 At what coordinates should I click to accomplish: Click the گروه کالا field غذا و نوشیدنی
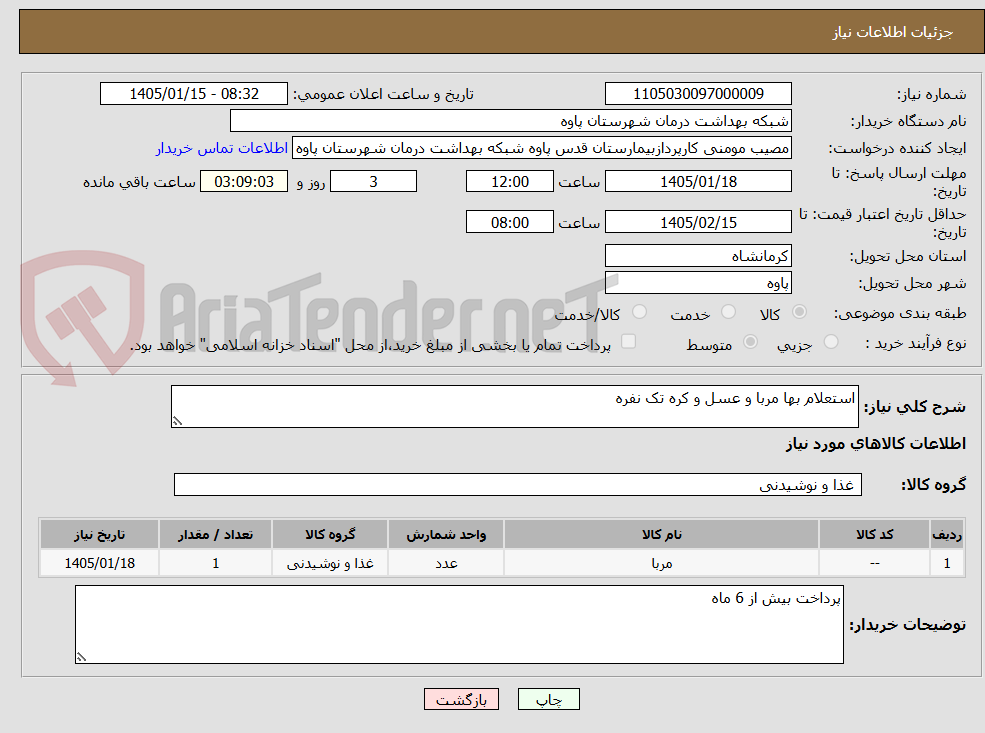click(x=518, y=484)
